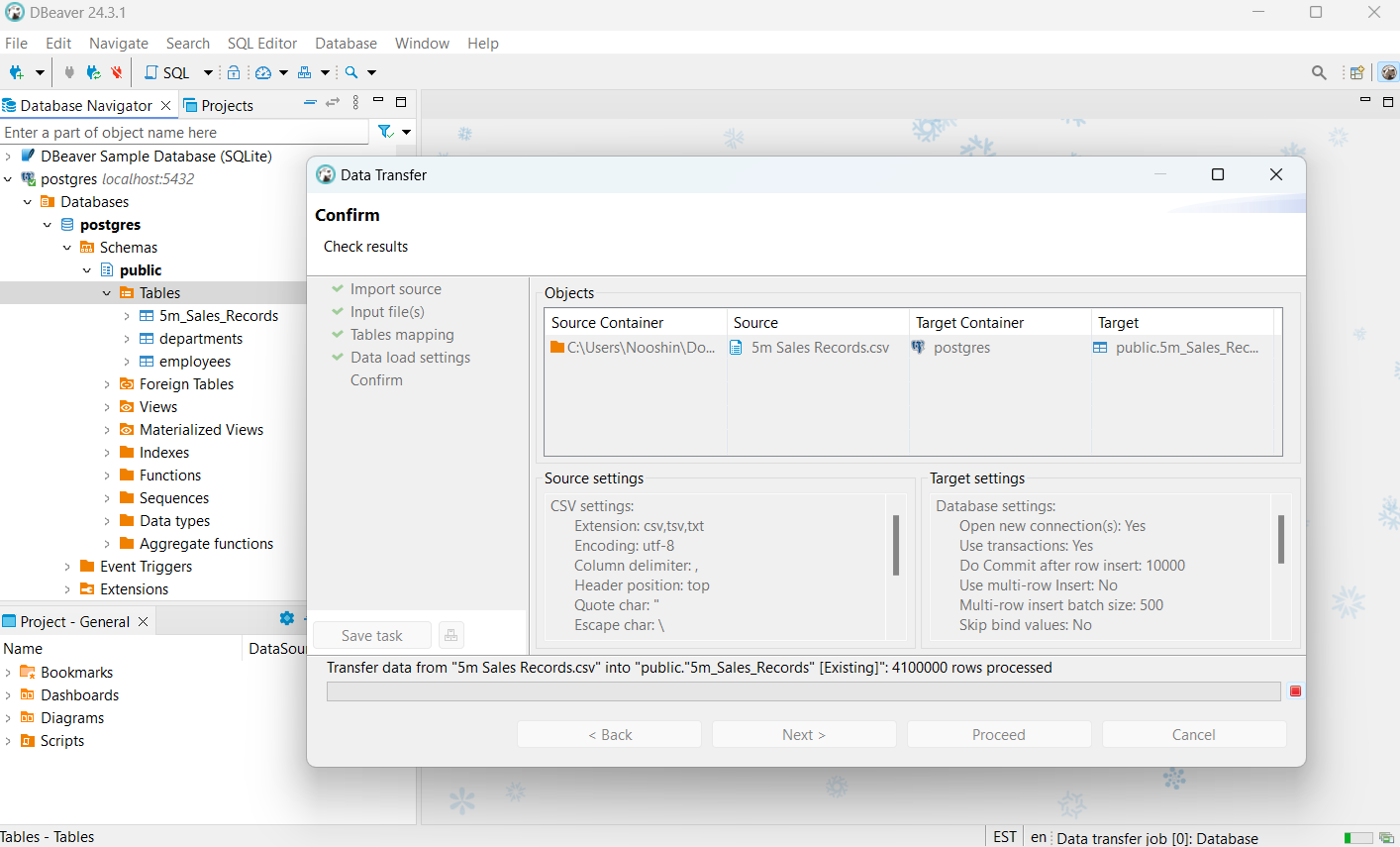The height and width of the screenshot is (847, 1400).
Task: Click the print icon next to Save task
Action: pos(451,635)
